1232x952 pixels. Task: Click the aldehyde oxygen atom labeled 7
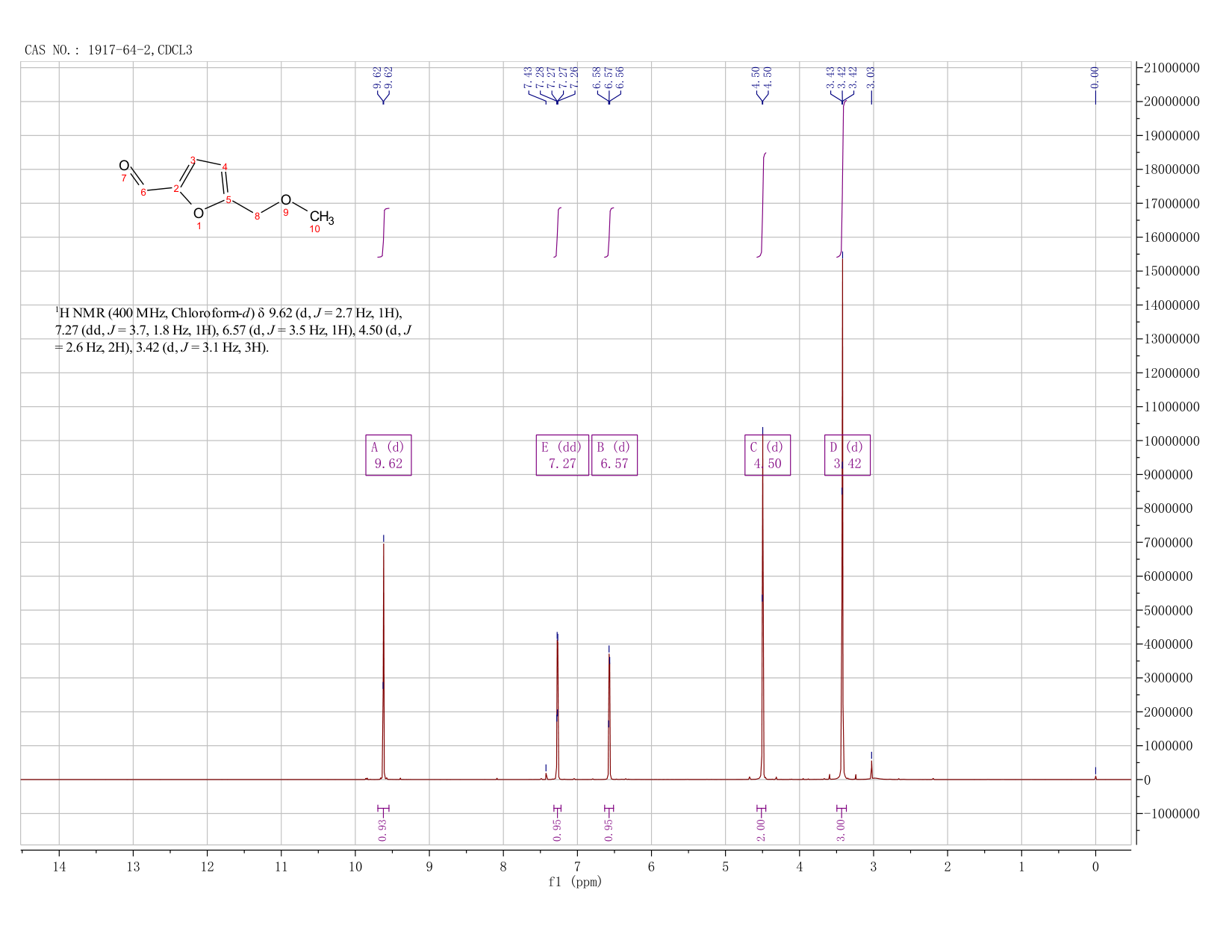click(124, 165)
